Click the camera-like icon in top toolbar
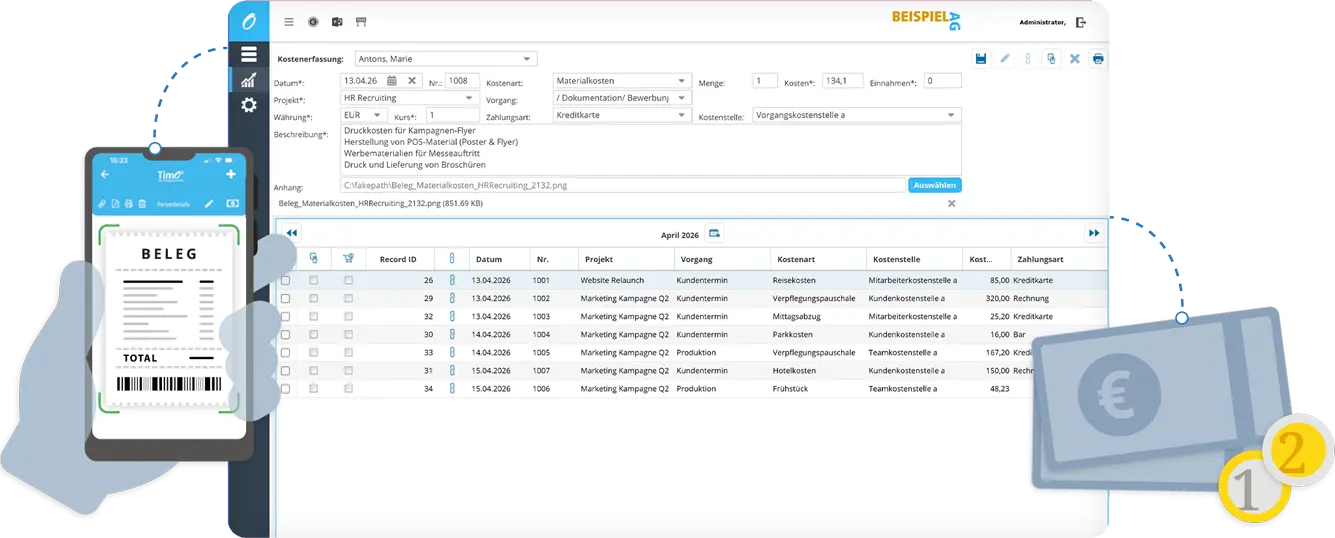1335x538 pixels. click(x=337, y=22)
